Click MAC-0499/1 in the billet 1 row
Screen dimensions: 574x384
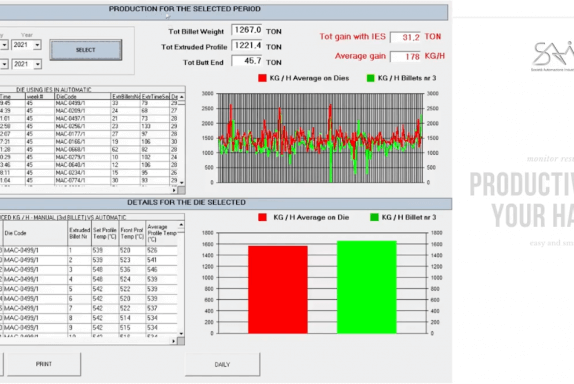[x=35, y=250]
